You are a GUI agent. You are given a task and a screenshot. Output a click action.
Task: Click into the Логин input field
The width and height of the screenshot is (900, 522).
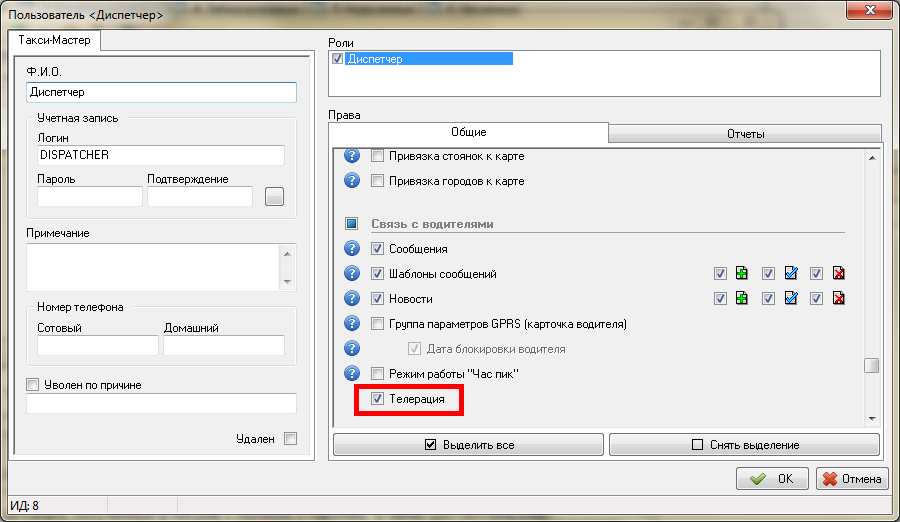(x=160, y=156)
